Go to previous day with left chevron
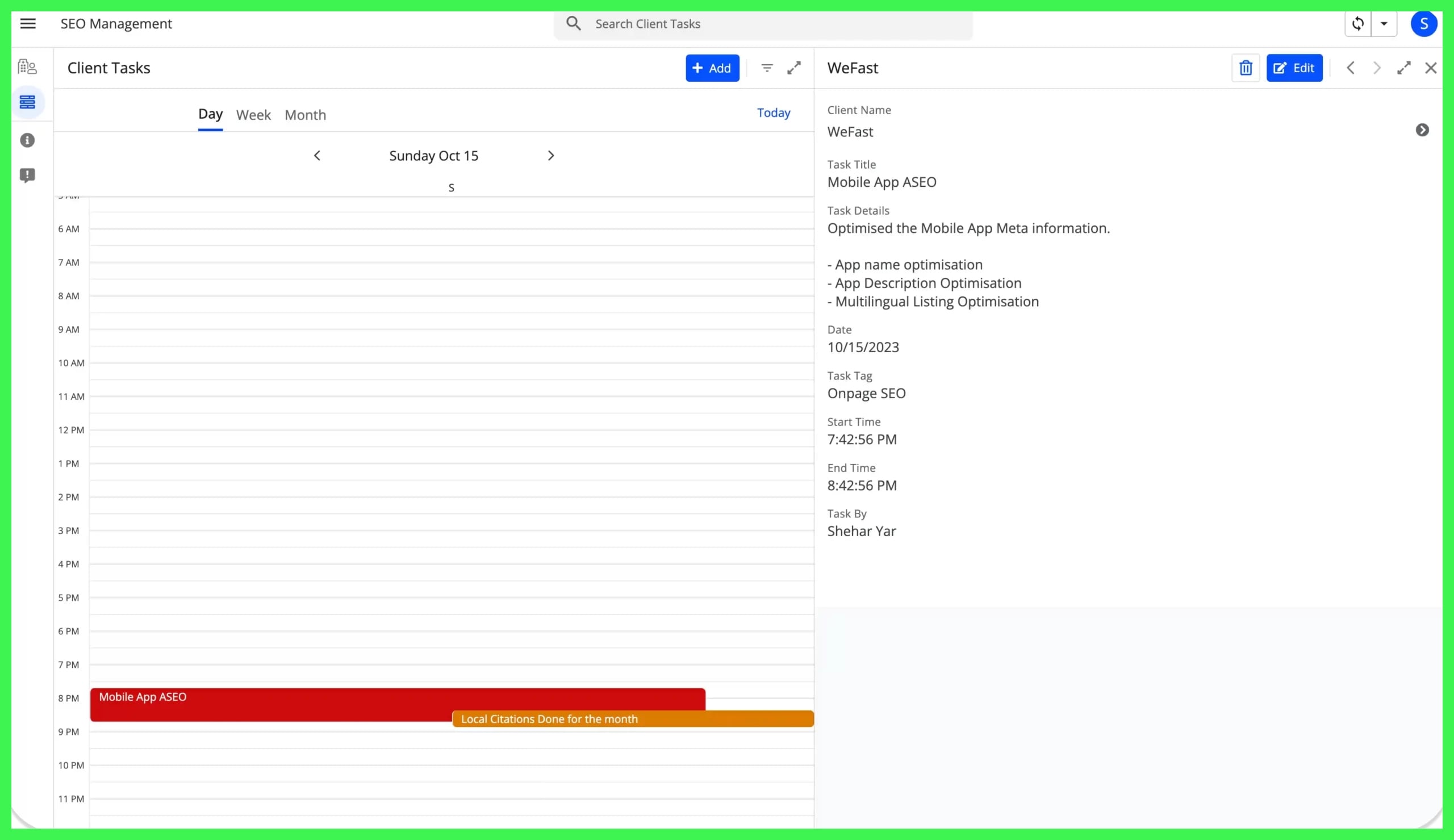1454x840 pixels. [x=317, y=154]
